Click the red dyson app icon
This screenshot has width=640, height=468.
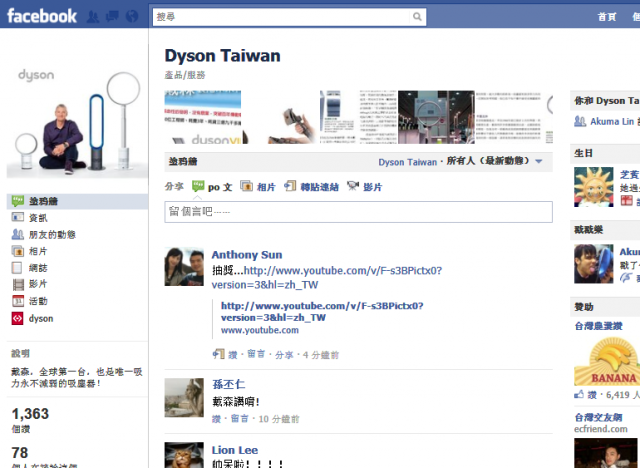[17, 318]
